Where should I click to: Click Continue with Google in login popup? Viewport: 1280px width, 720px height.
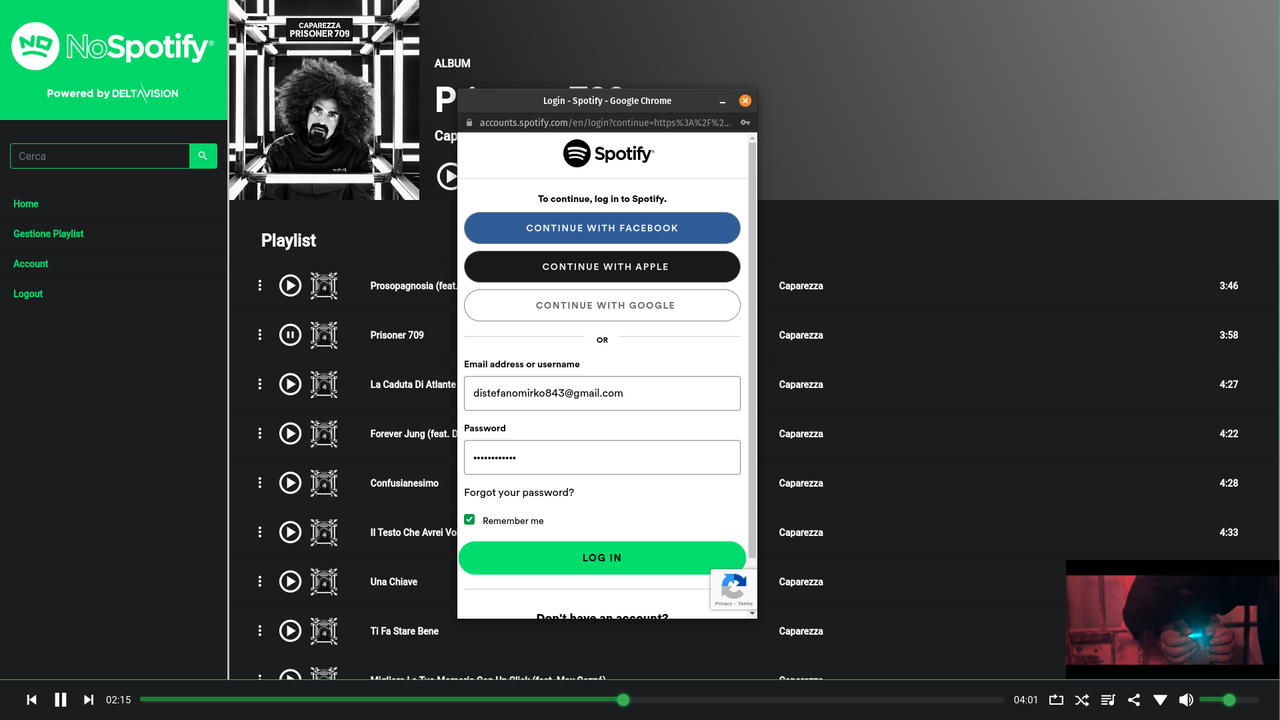click(602, 305)
